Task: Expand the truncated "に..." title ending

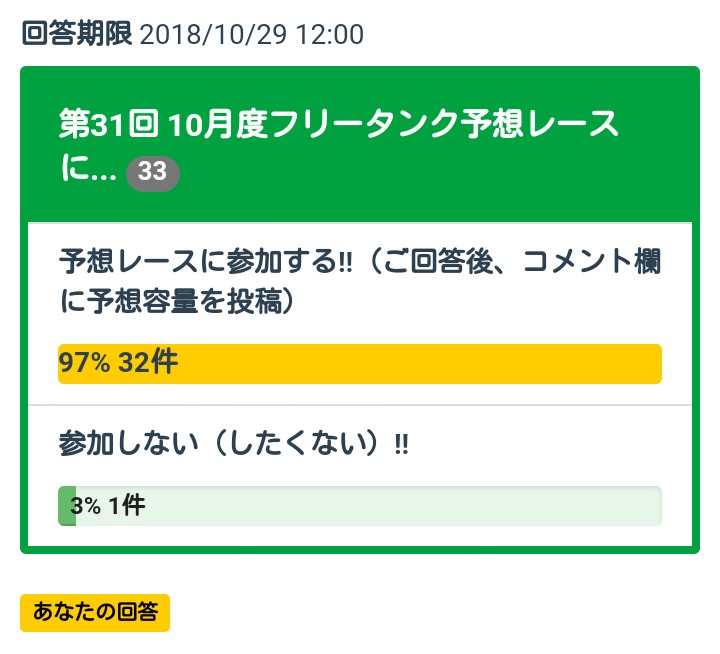Action: click(89, 171)
